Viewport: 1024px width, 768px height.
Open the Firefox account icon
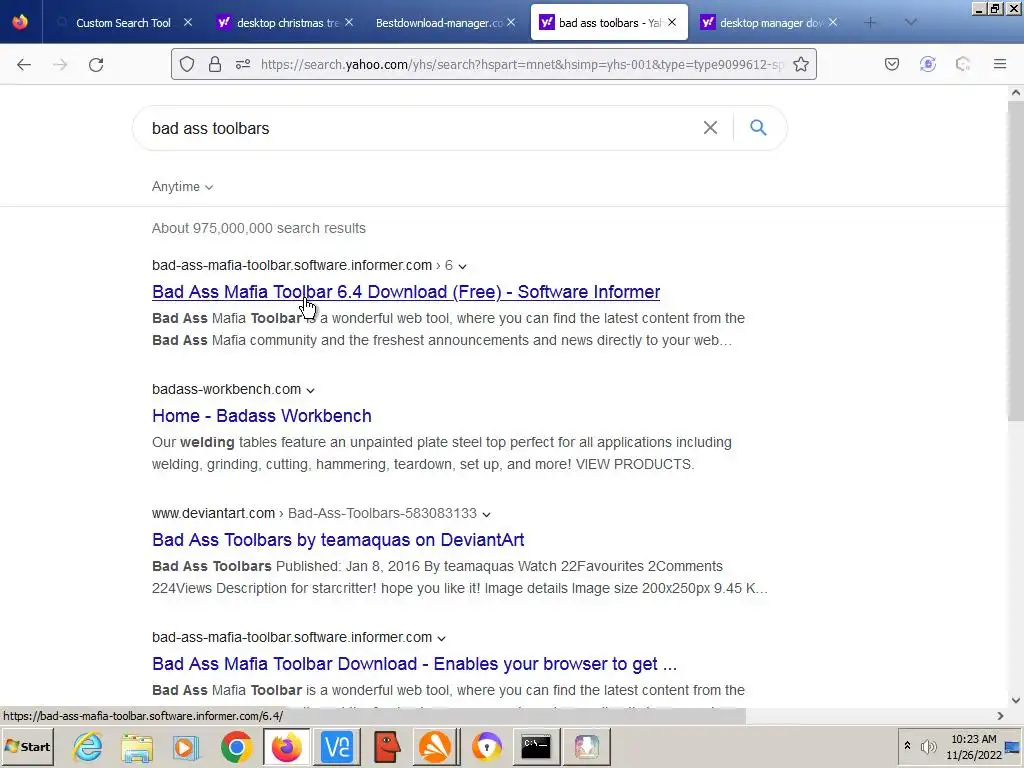pyautogui.click(x=927, y=64)
